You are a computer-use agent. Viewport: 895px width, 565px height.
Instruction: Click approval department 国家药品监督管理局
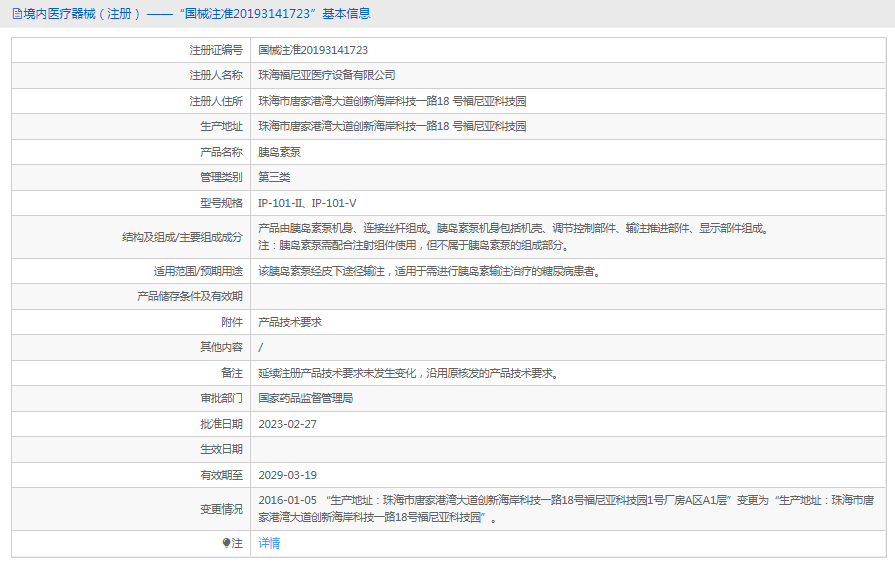pyautogui.click(x=305, y=398)
